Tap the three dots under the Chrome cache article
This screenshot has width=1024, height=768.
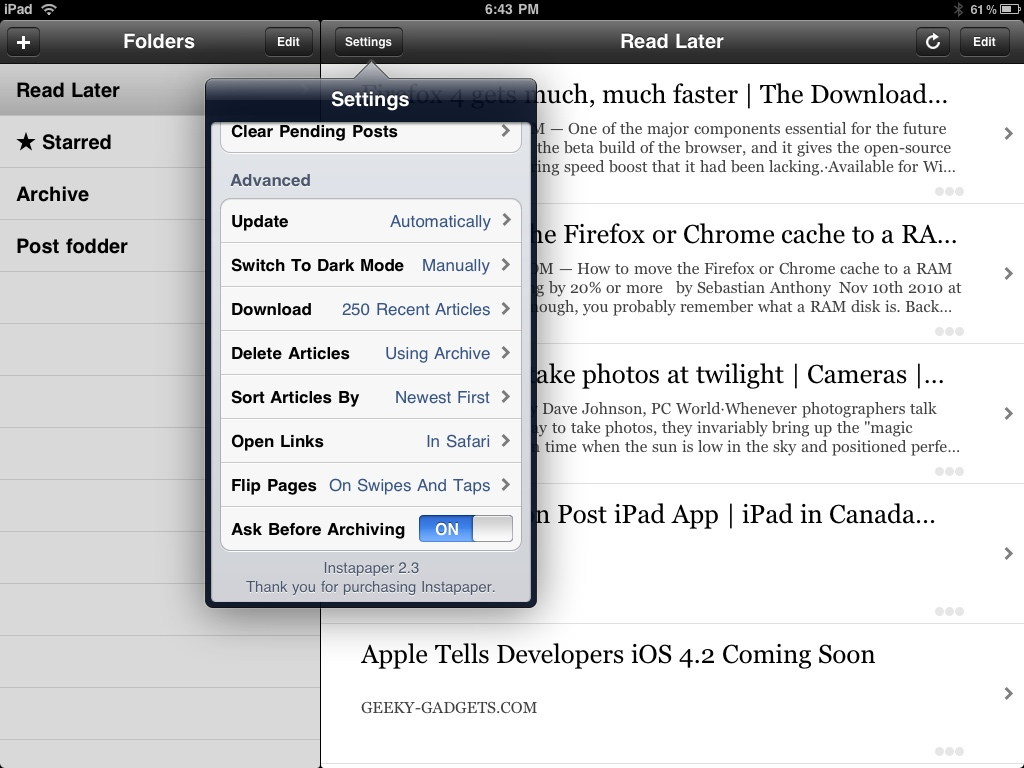tap(949, 331)
